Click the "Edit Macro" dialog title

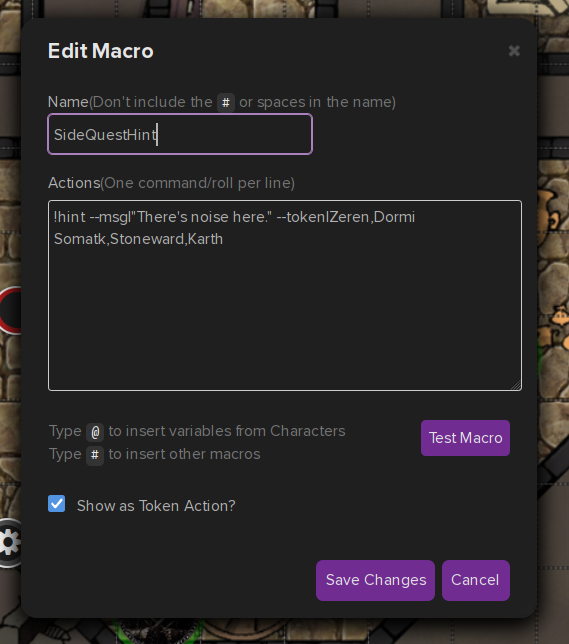101,51
